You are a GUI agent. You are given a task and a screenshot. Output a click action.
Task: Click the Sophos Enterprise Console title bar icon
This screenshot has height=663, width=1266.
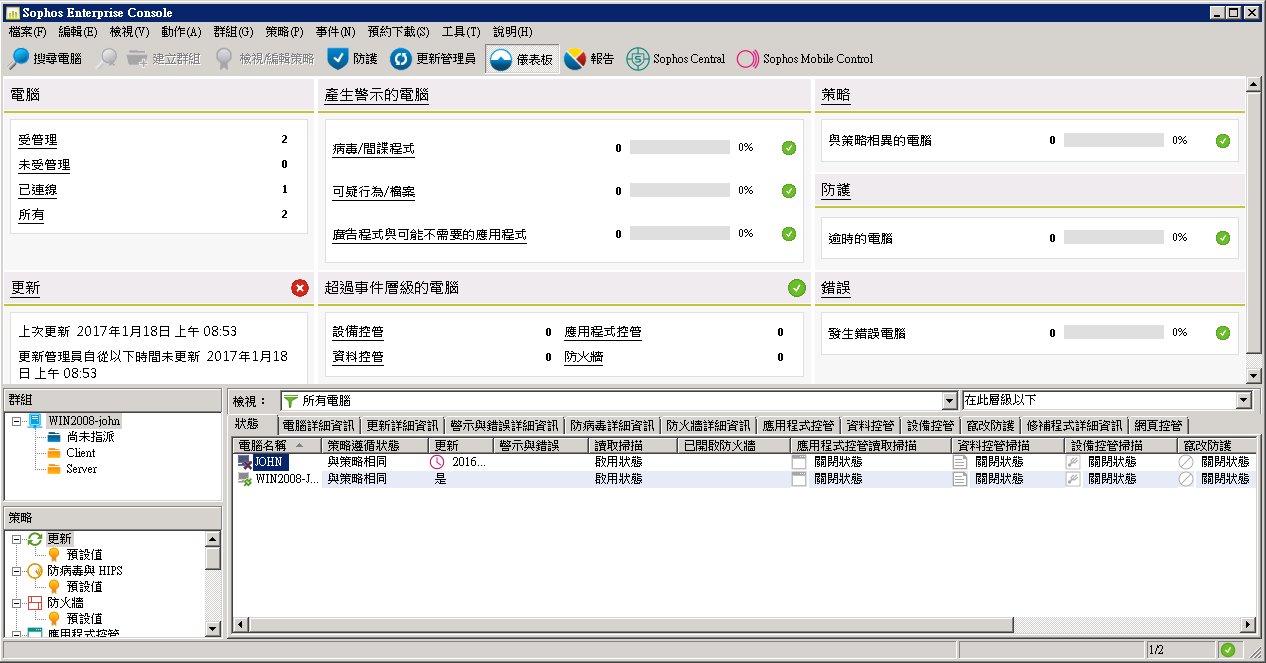12,12
